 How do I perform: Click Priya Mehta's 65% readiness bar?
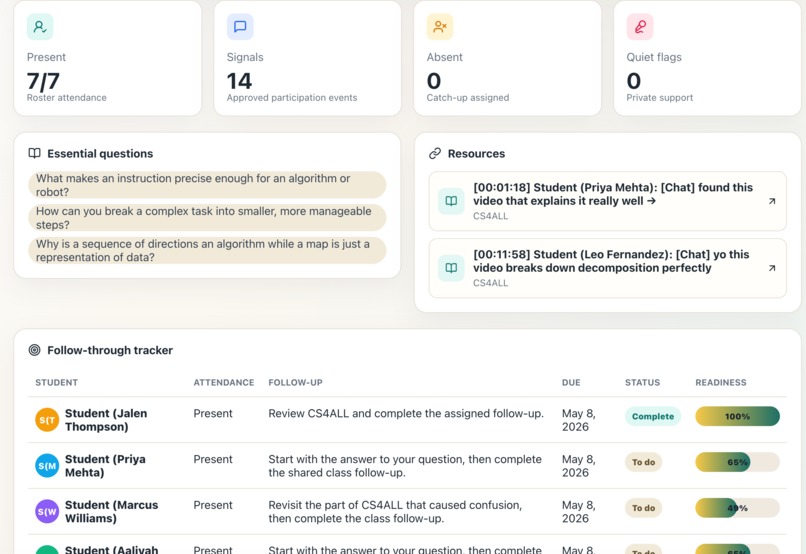click(x=737, y=462)
